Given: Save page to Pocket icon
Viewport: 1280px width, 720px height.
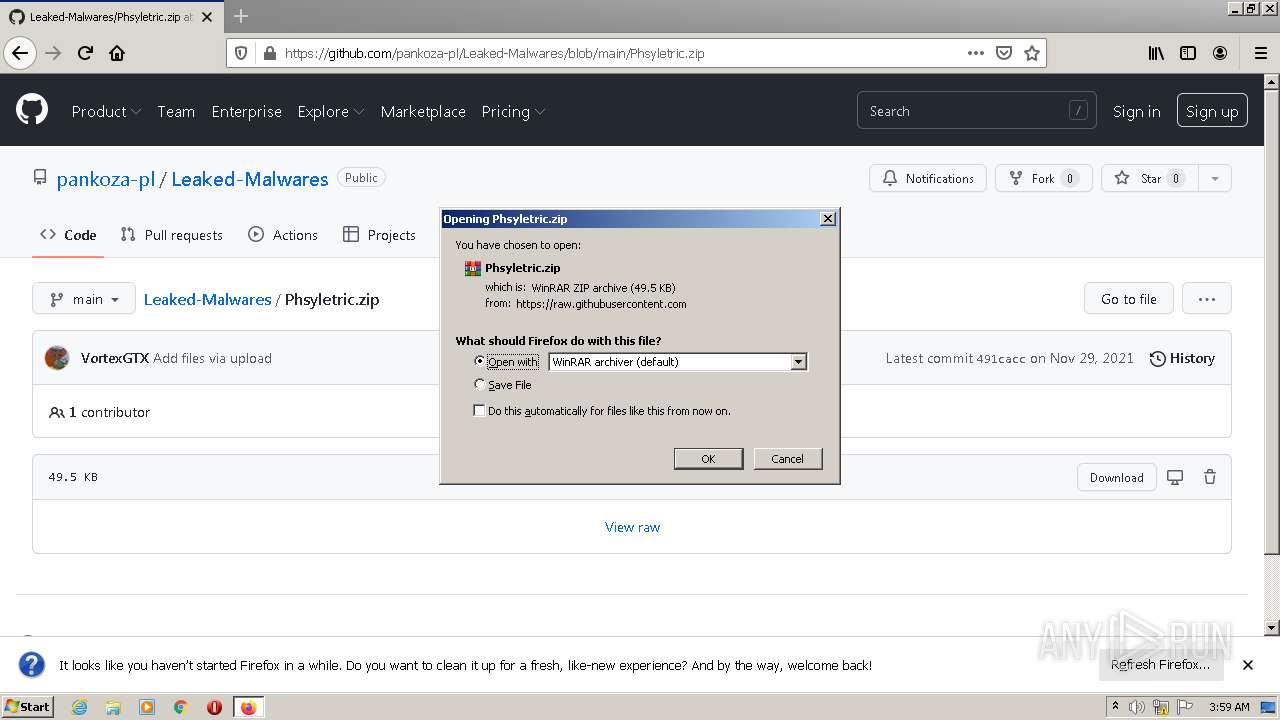Looking at the screenshot, I should tap(1004, 53).
